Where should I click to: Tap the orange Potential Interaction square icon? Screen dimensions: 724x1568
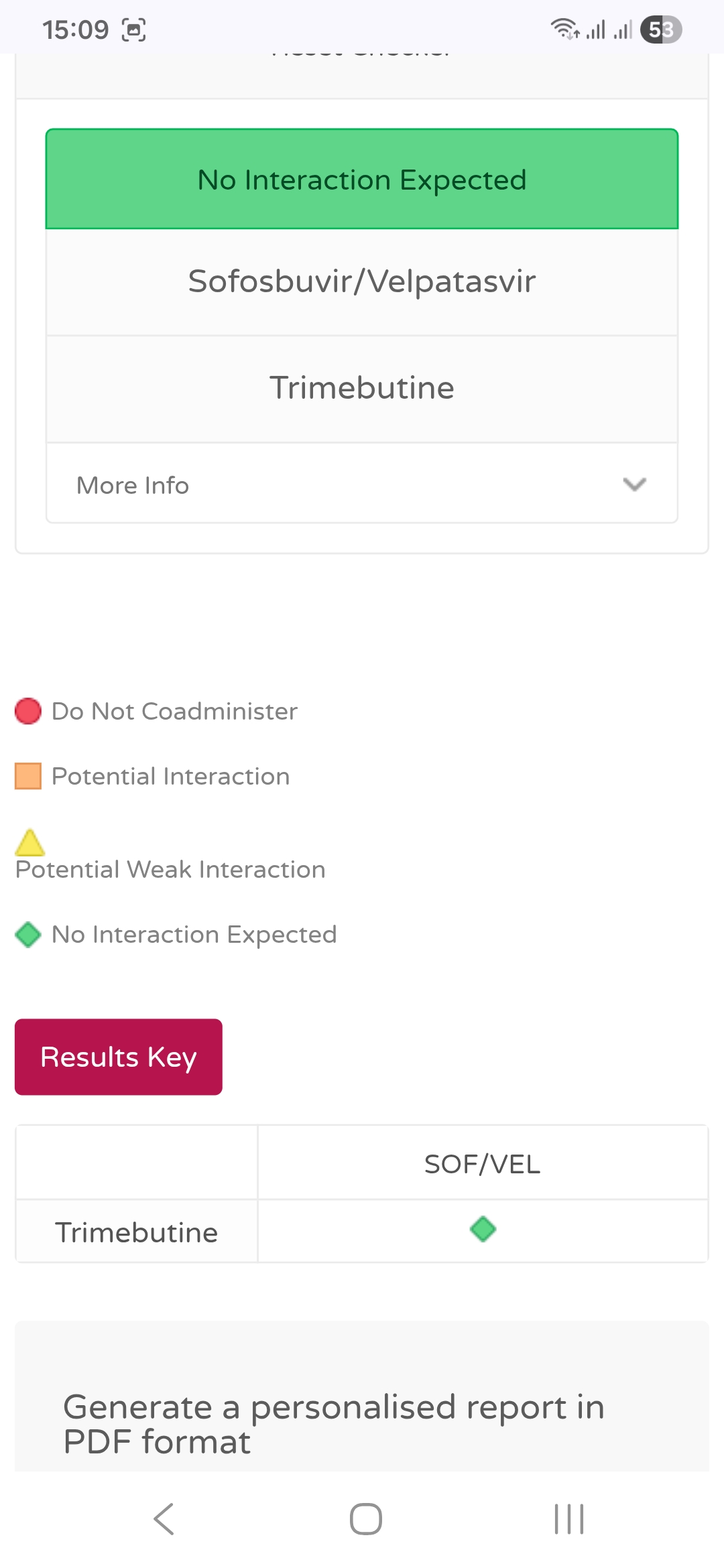click(x=28, y=776)
